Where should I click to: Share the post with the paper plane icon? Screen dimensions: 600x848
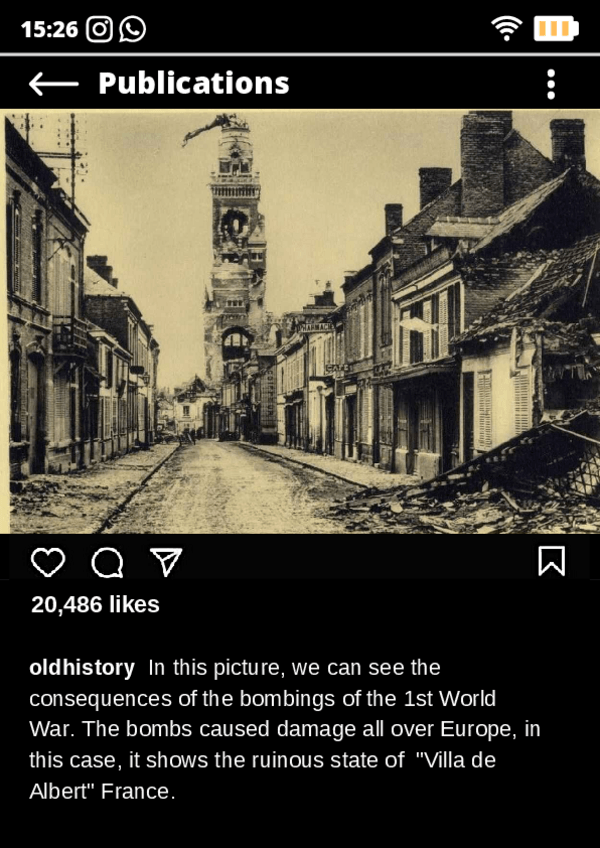[166, 562]
